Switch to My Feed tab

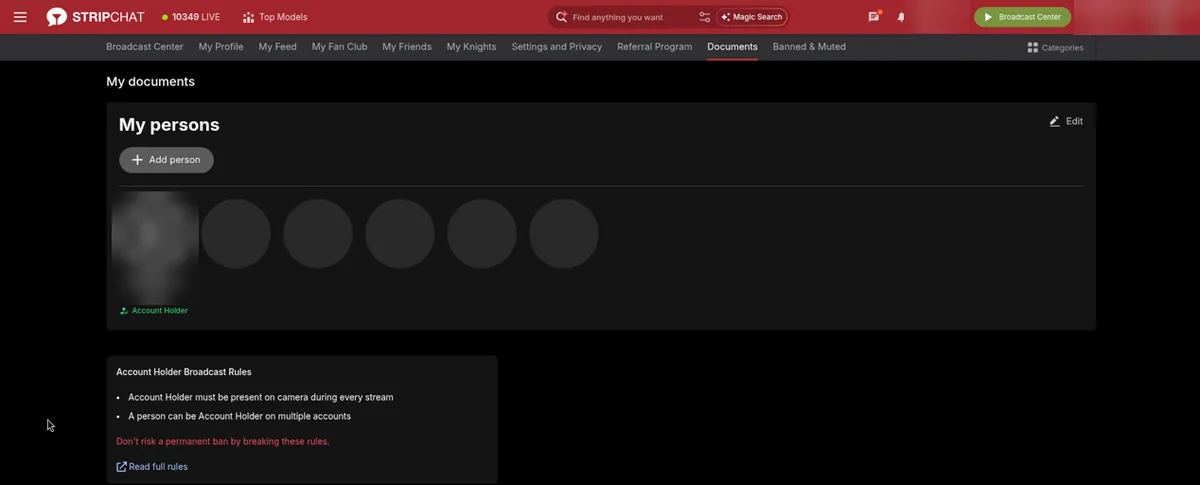point(277,47)
